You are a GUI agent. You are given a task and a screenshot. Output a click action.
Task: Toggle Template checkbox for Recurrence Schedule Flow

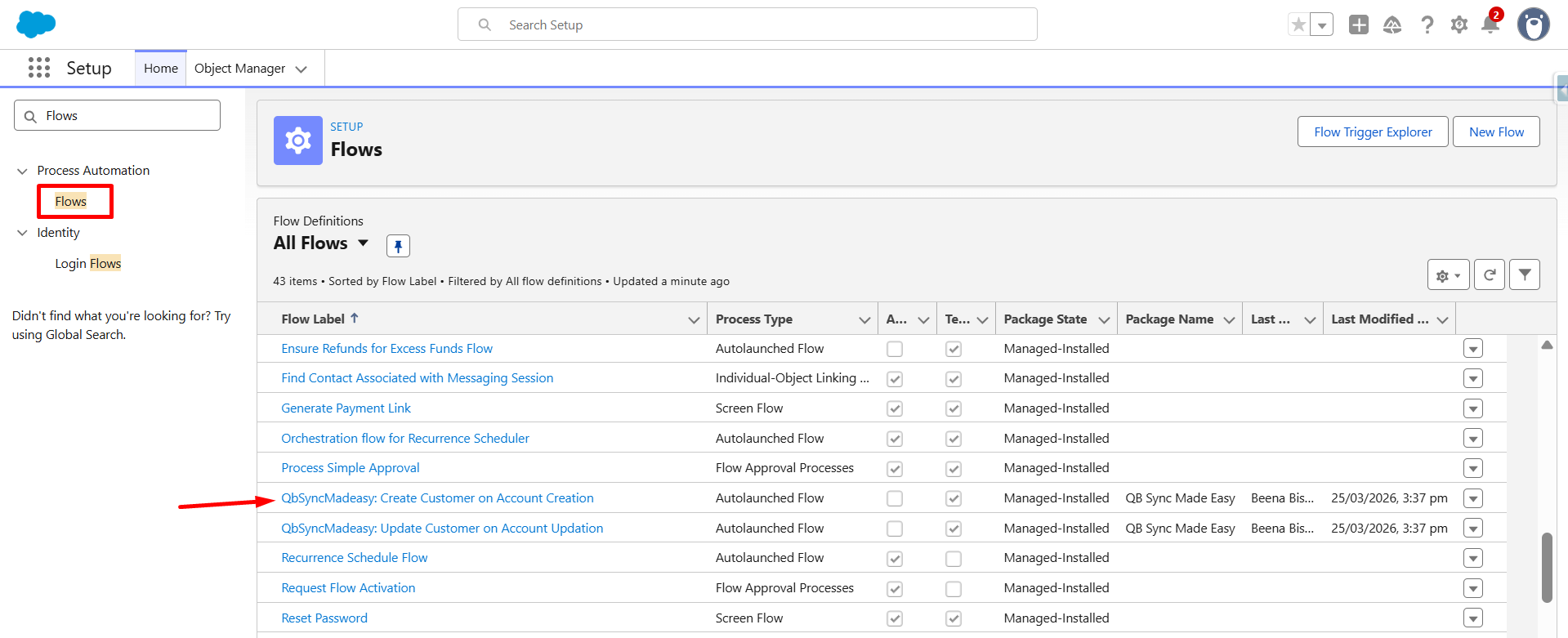[x=954, y=559]
